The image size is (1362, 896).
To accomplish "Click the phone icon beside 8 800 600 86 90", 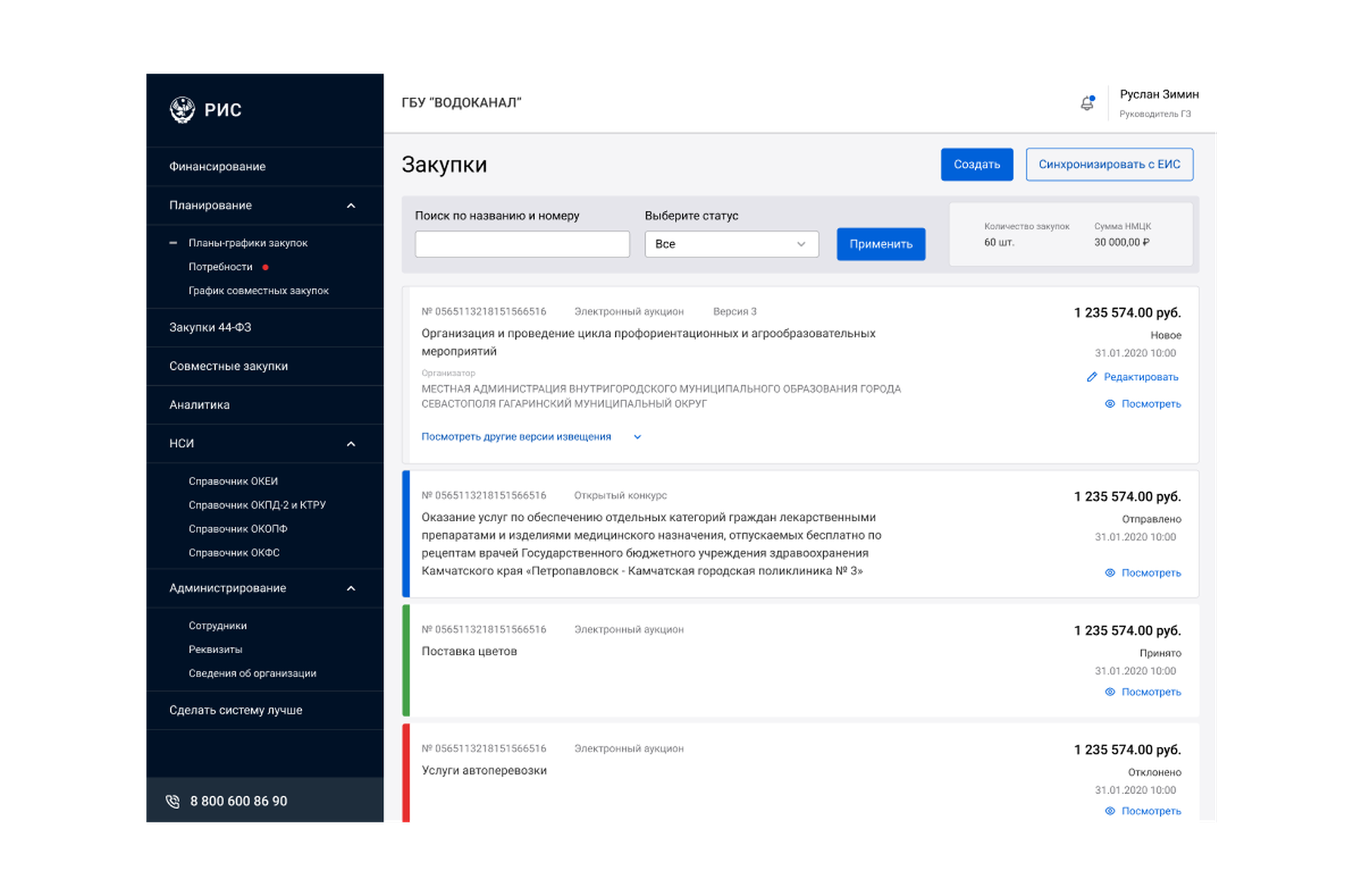I will (173, 801).
